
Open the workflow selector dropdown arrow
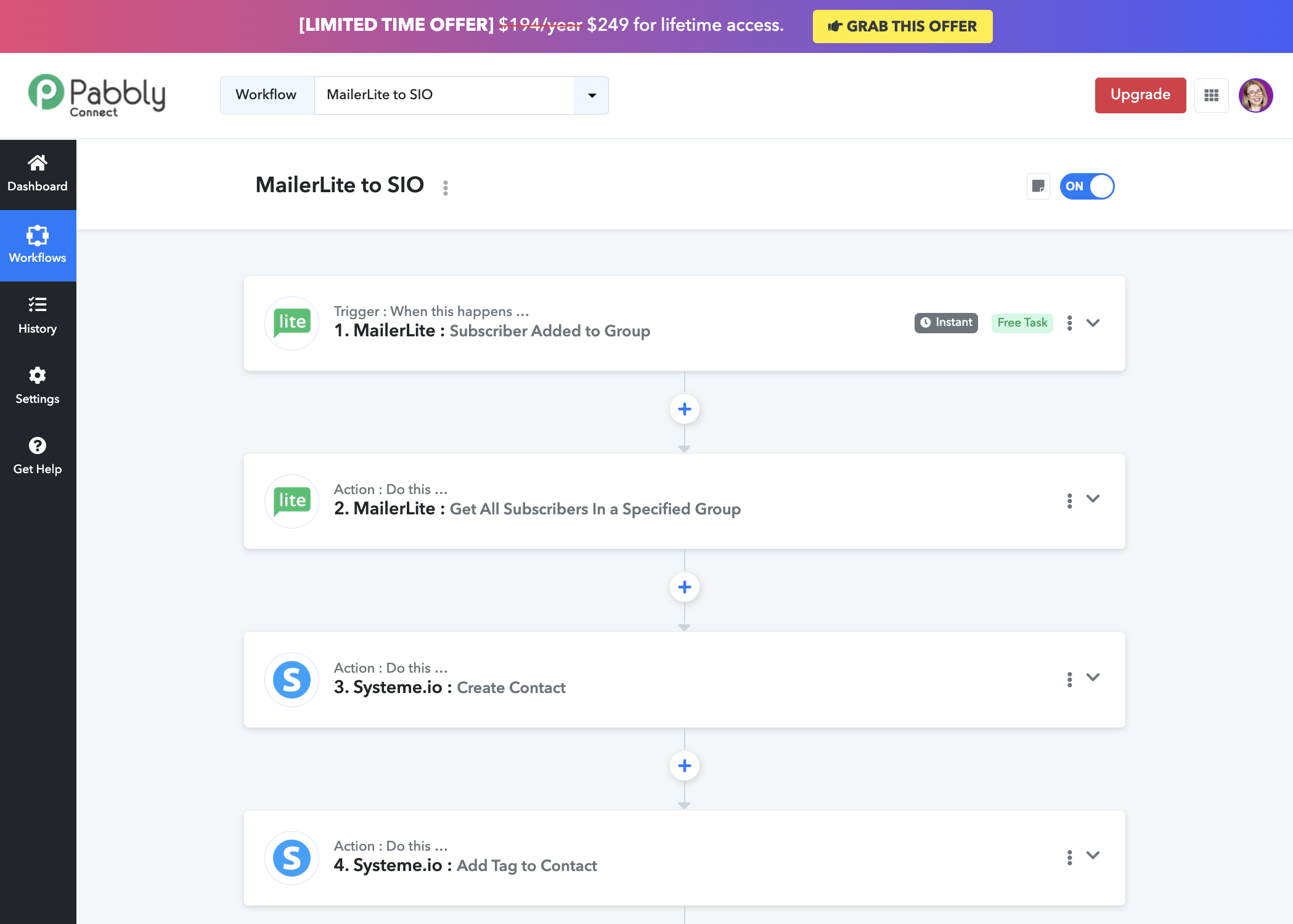coord(592,95)
